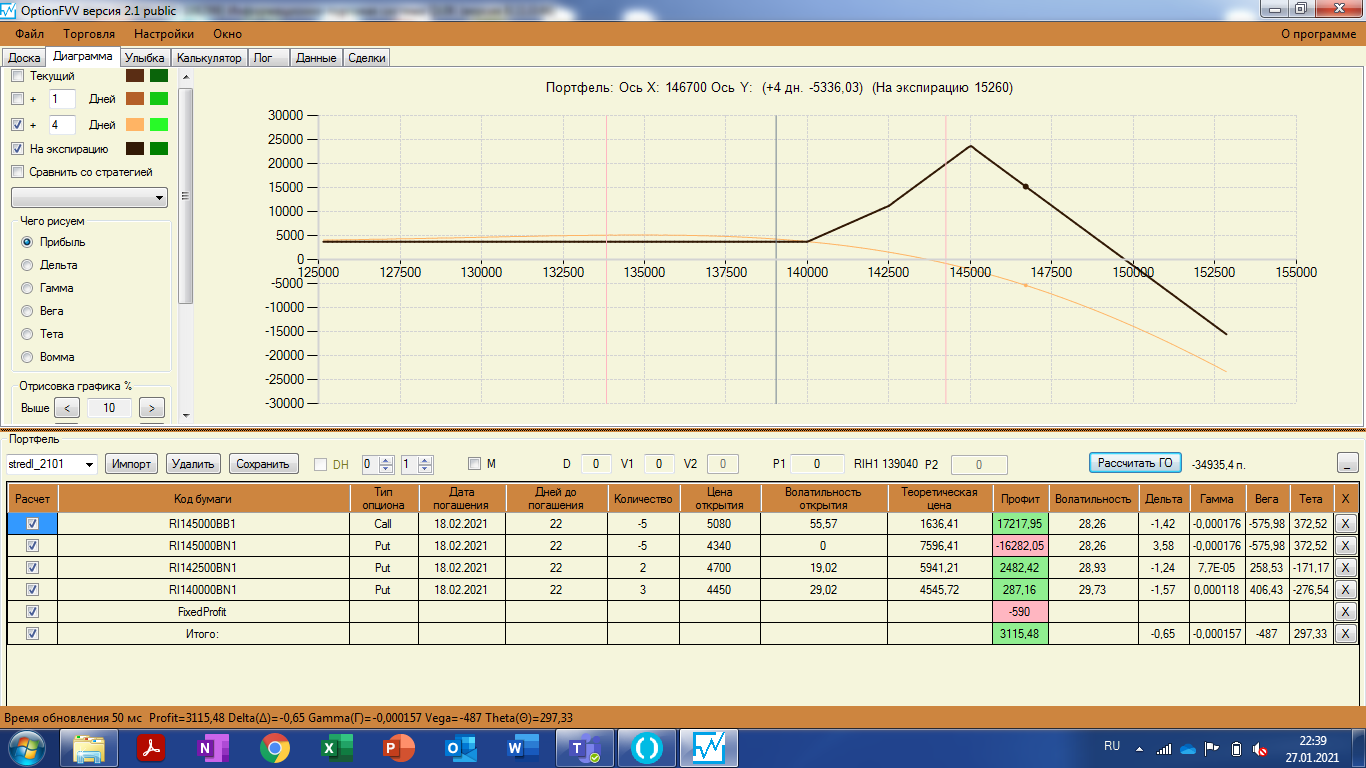Screen dimensions: 1366x768
Task: Open the Торговля menu
Action: (x=89, y=34)
